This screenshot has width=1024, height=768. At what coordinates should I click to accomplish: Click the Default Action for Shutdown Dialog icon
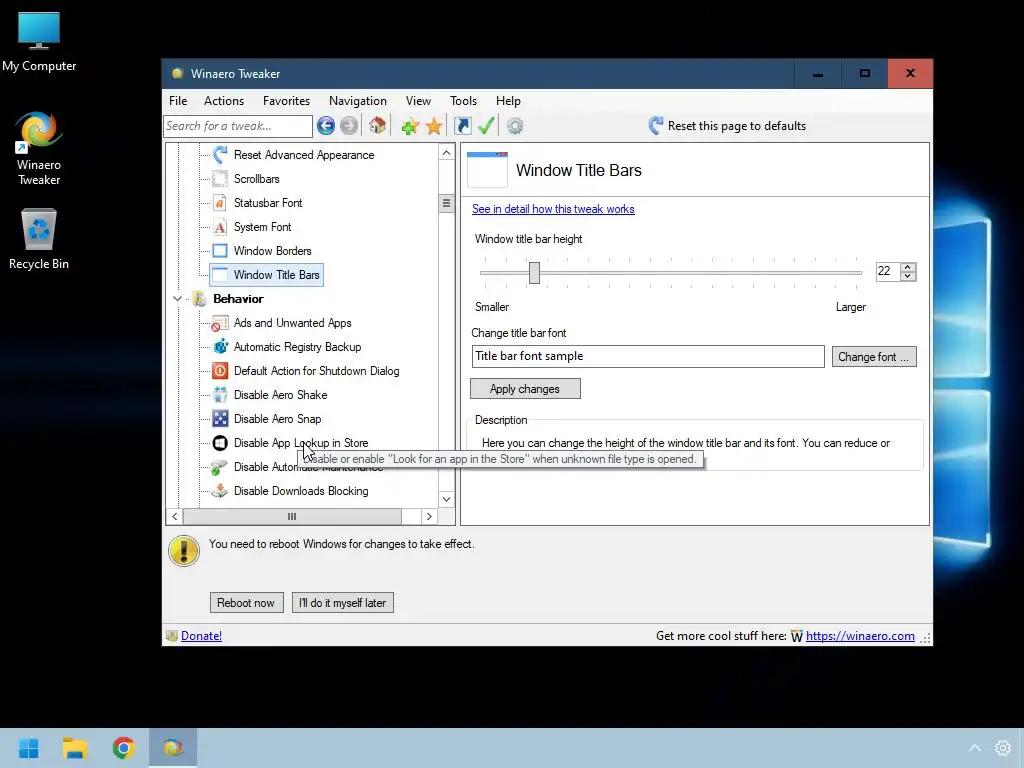[x=220, y=371]
